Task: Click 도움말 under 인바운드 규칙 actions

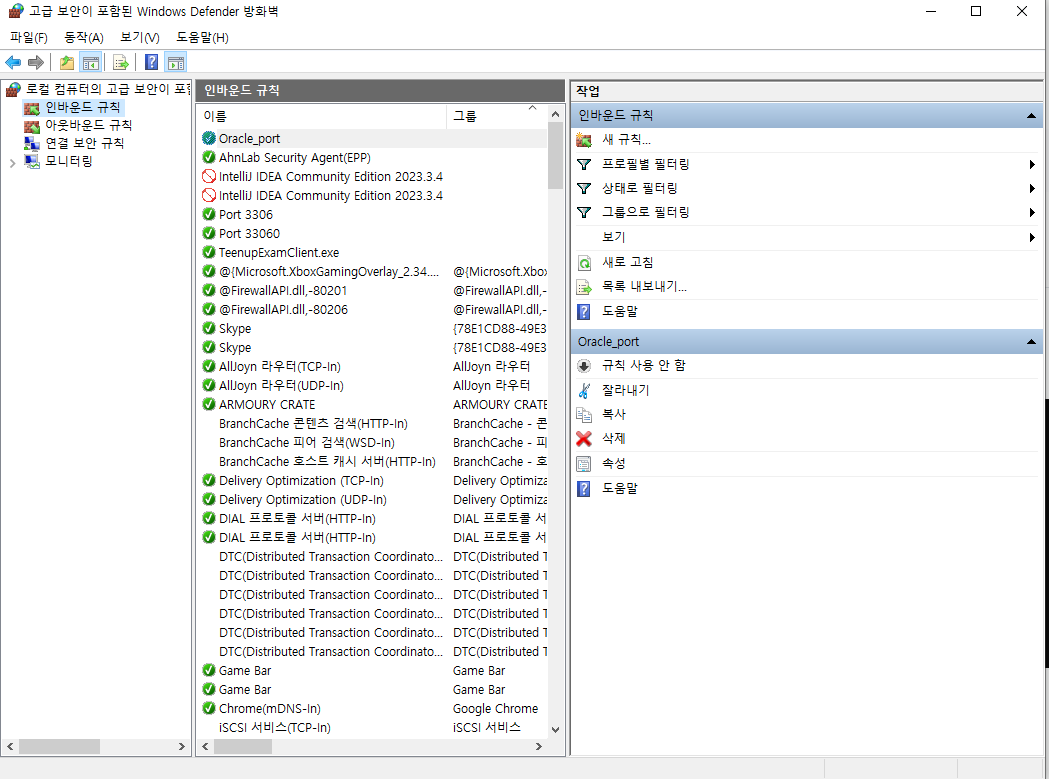Action: pos(619,311)
